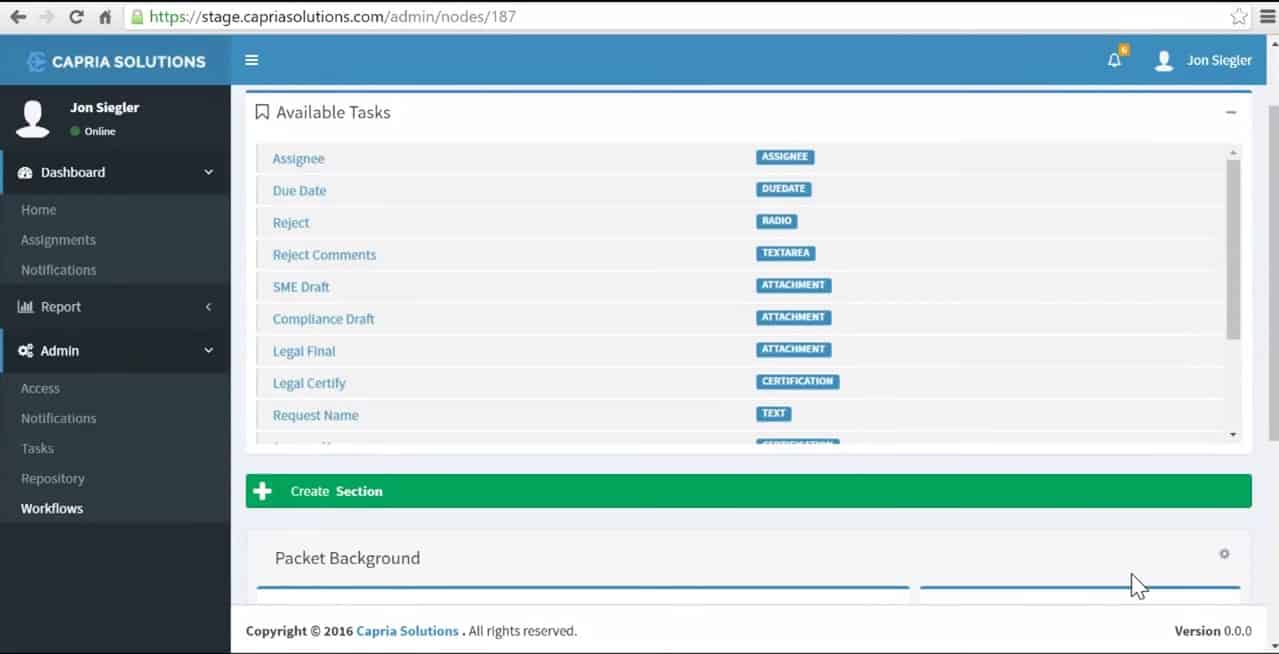Open Packet Background settings gear
1279x654 pixels.
(x=1224, y=554)
